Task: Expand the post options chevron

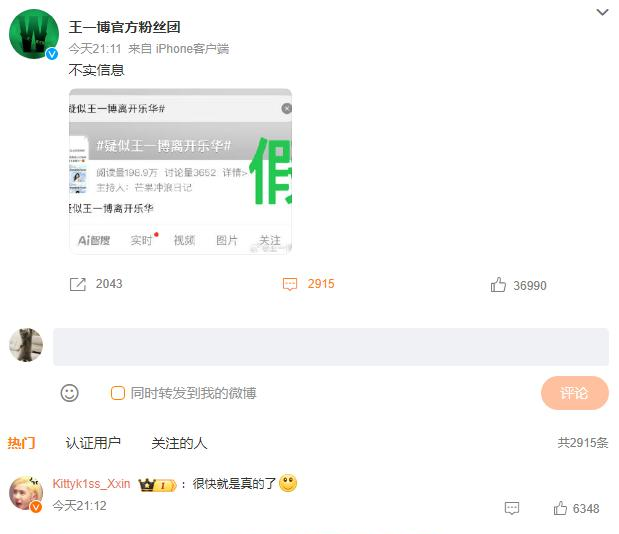Action: click(x=602, y=12)
